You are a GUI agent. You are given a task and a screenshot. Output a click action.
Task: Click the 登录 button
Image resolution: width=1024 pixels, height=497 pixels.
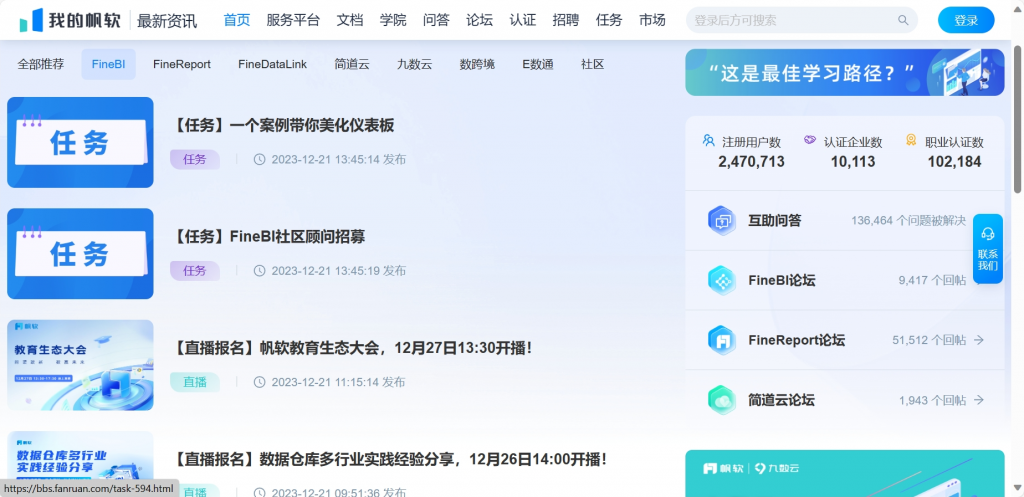click(966, 20)
